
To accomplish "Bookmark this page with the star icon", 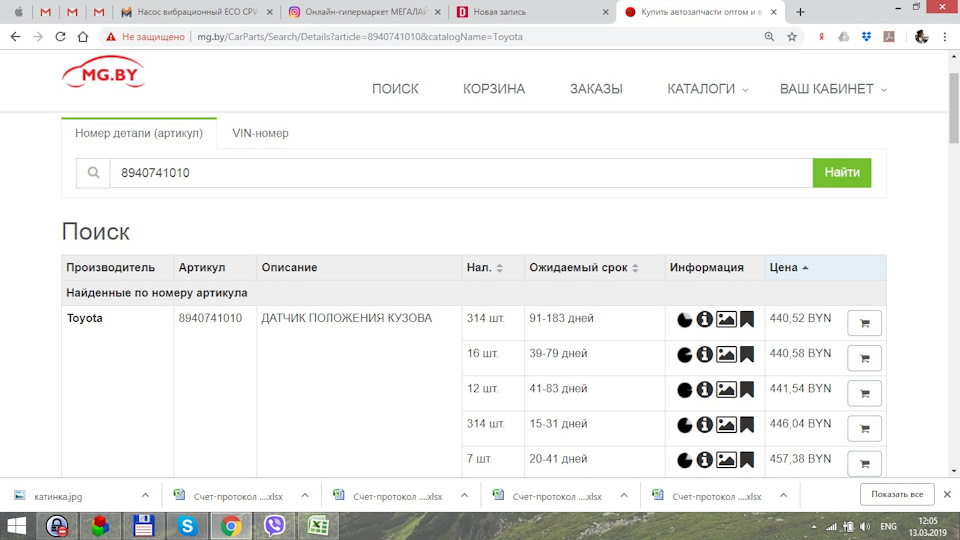I will point(792,37).
